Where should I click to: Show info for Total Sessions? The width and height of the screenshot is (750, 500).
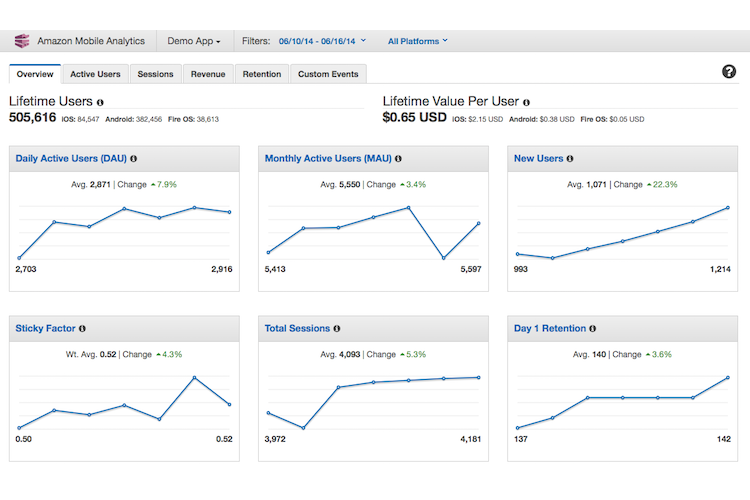337,328
